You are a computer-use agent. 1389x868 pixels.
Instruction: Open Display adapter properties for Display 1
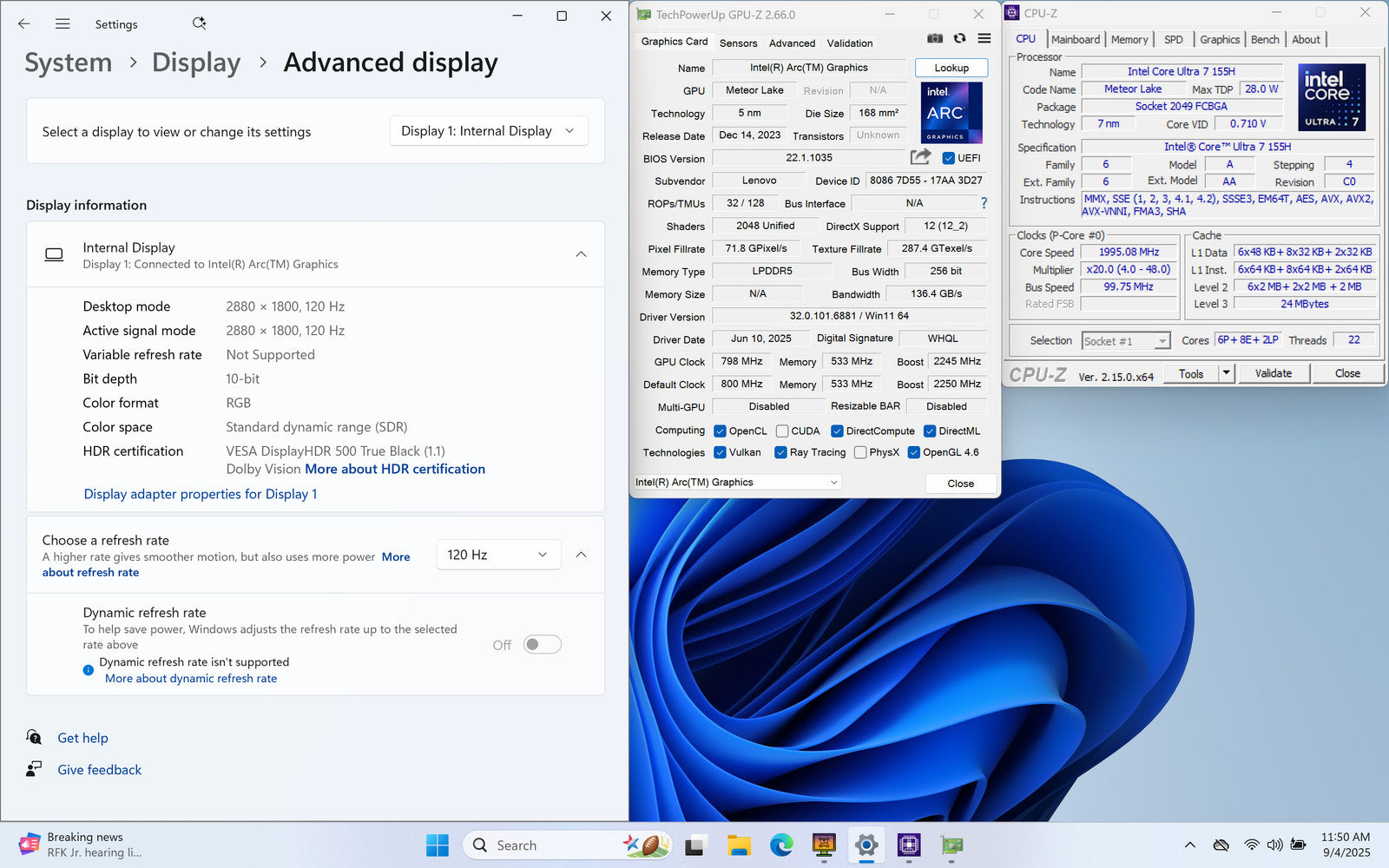(x=201, y=494)
